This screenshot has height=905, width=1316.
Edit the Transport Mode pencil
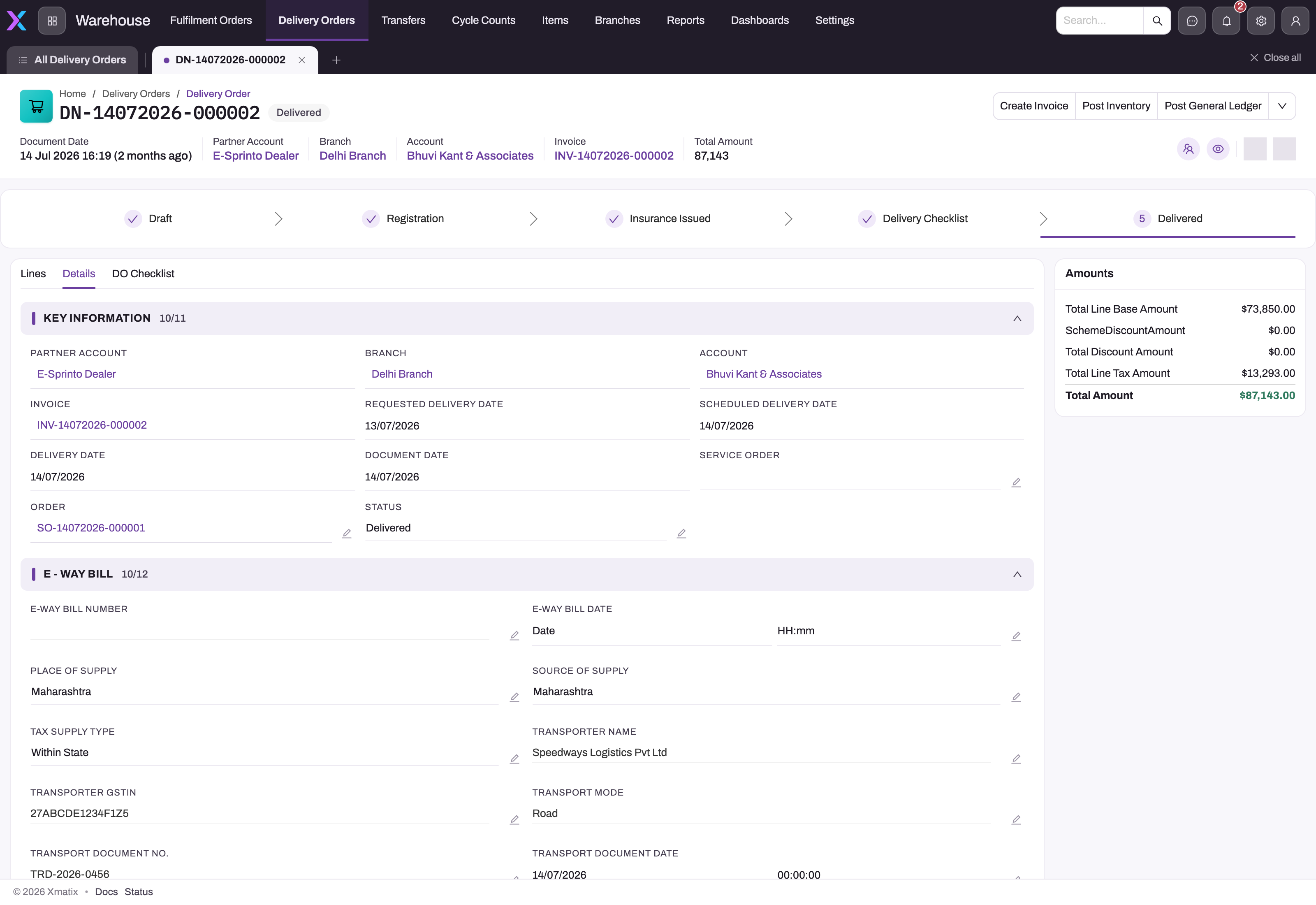pyautogui.click(x=1016, y=820)
